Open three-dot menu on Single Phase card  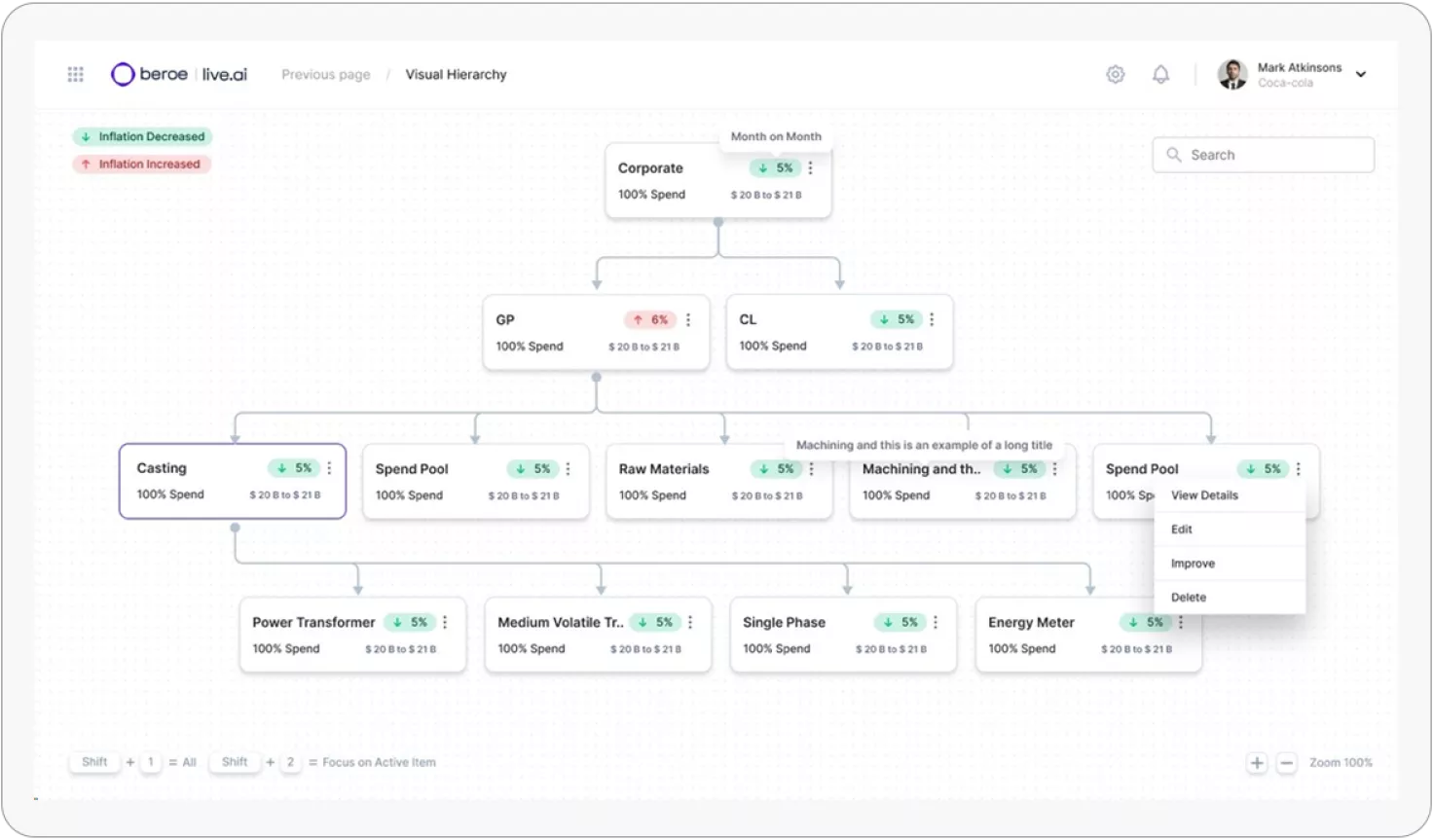coord(935,622)
